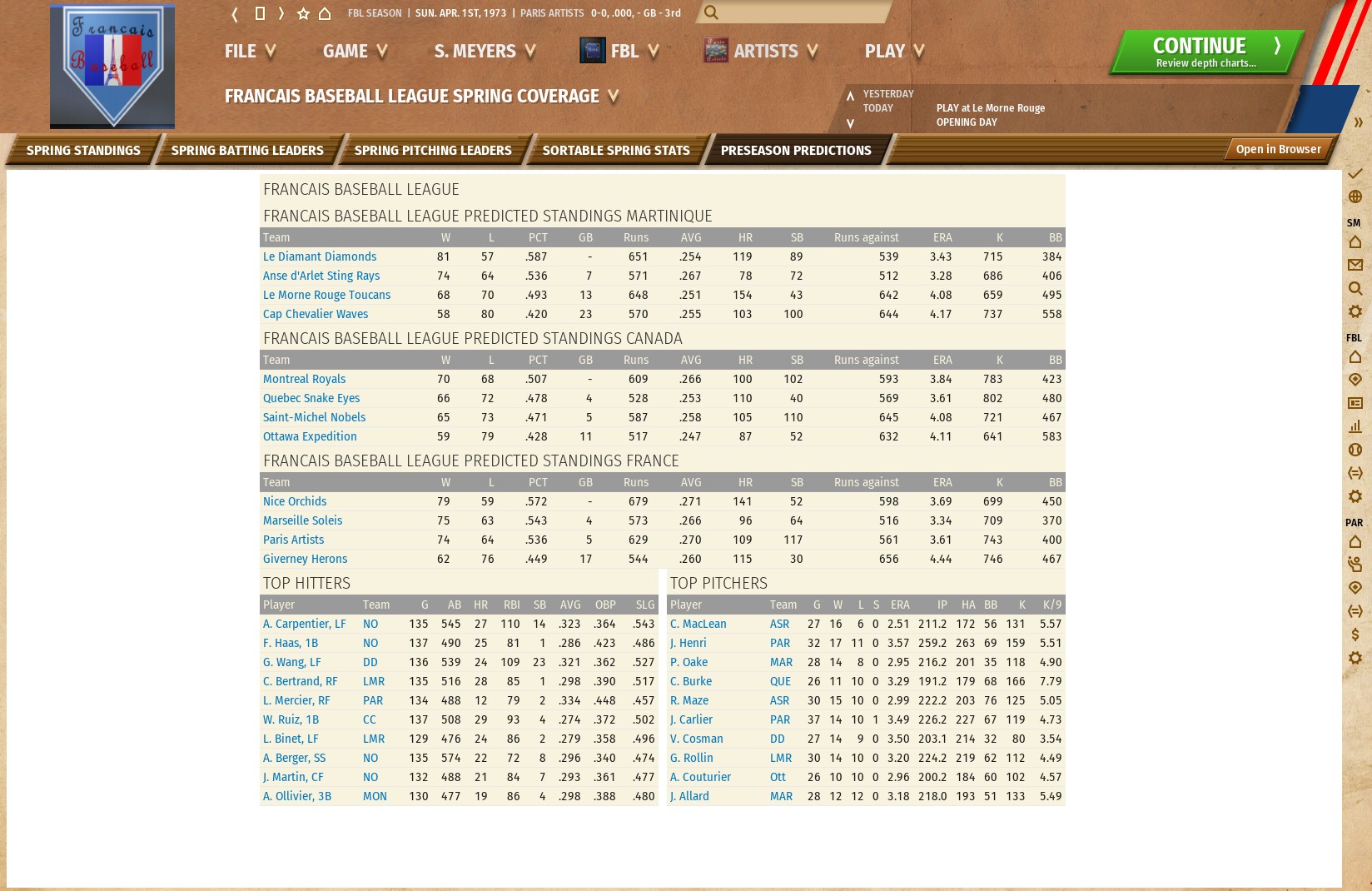Click the Paris finances dollar icon
Viewport: 1372px width, 891px height.
(x=1355, y=635)
